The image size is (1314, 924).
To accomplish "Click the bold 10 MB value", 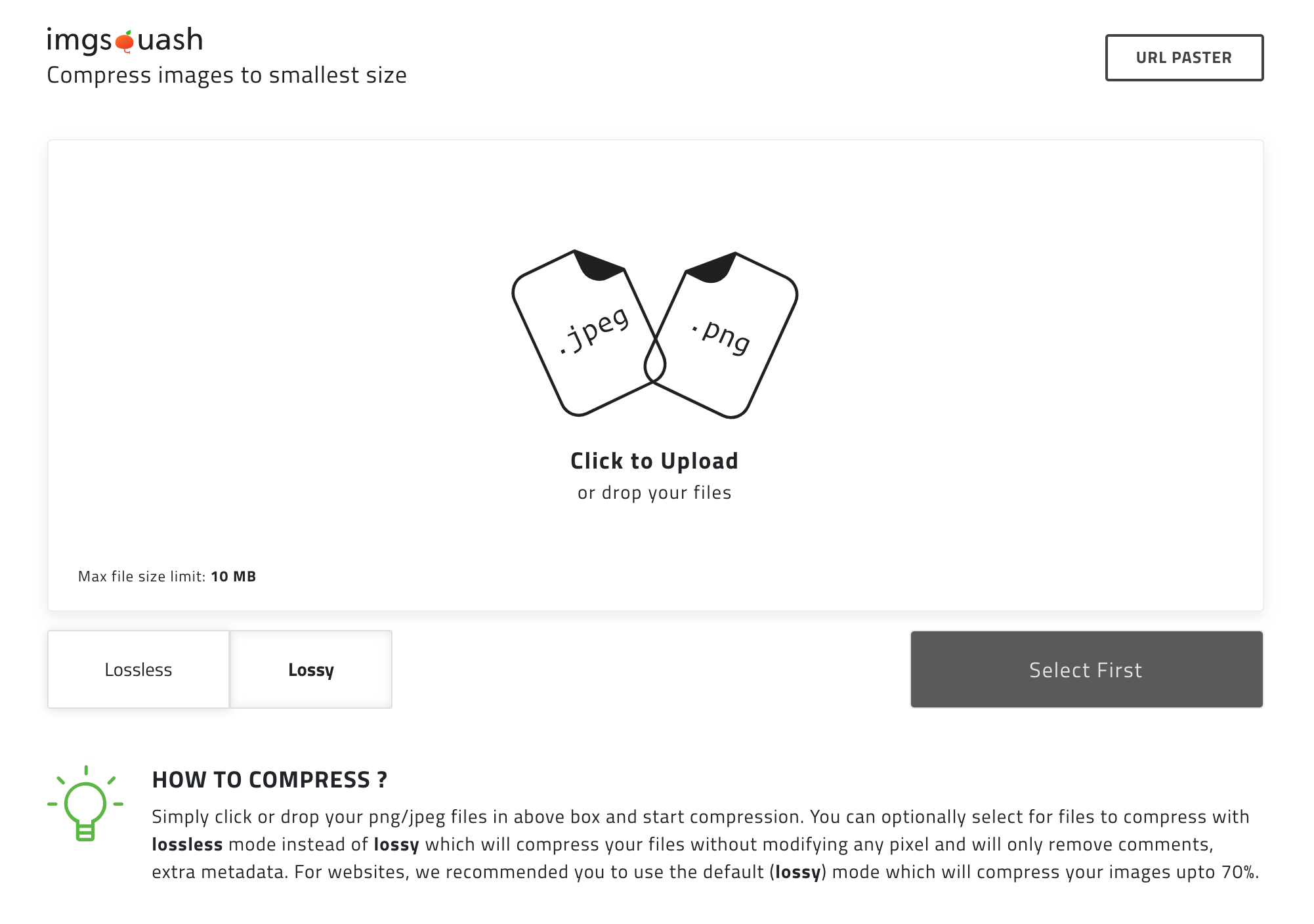I will point(234,576).
